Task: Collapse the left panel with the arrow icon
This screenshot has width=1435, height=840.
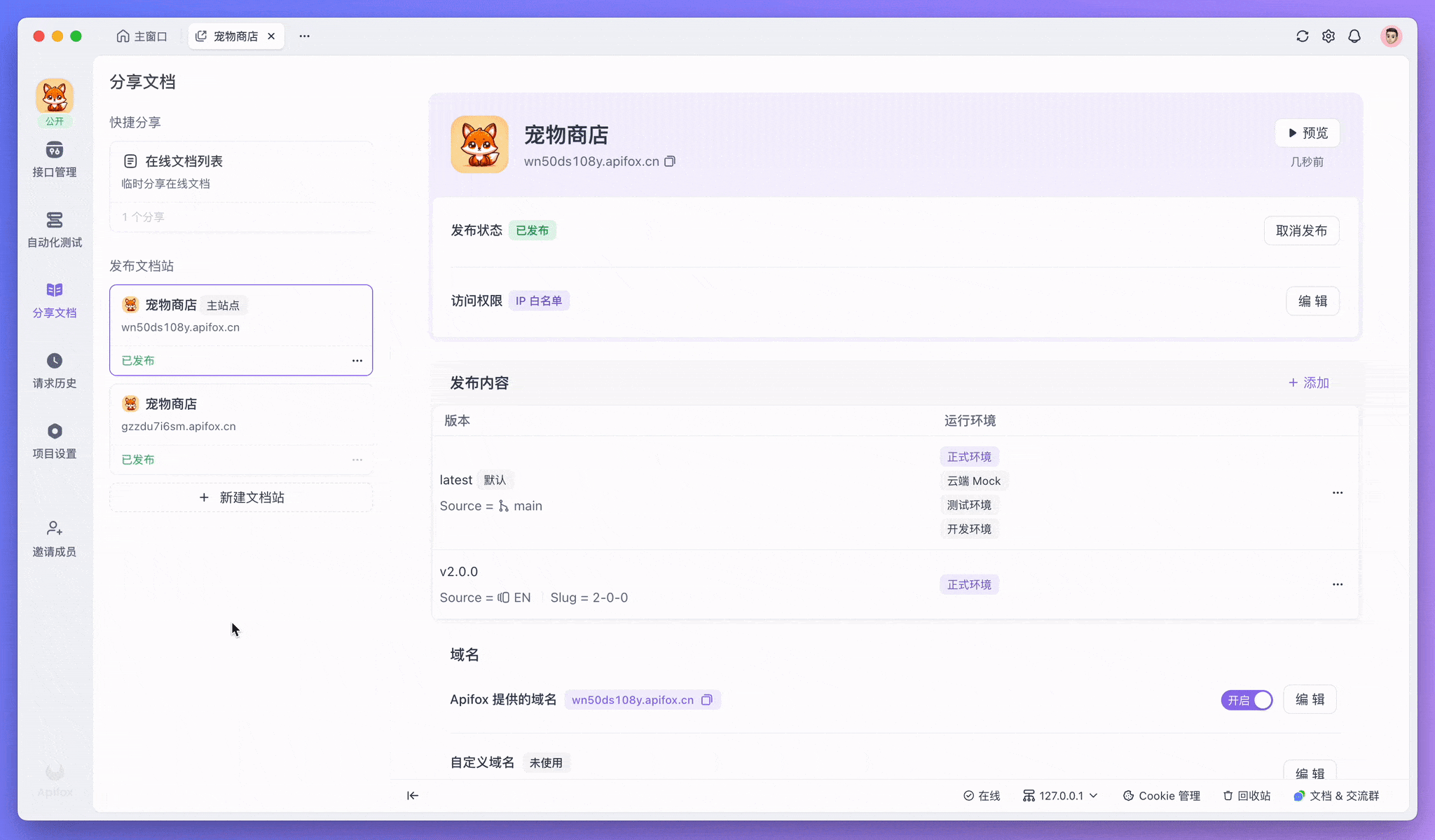Action: click(413, 795)
